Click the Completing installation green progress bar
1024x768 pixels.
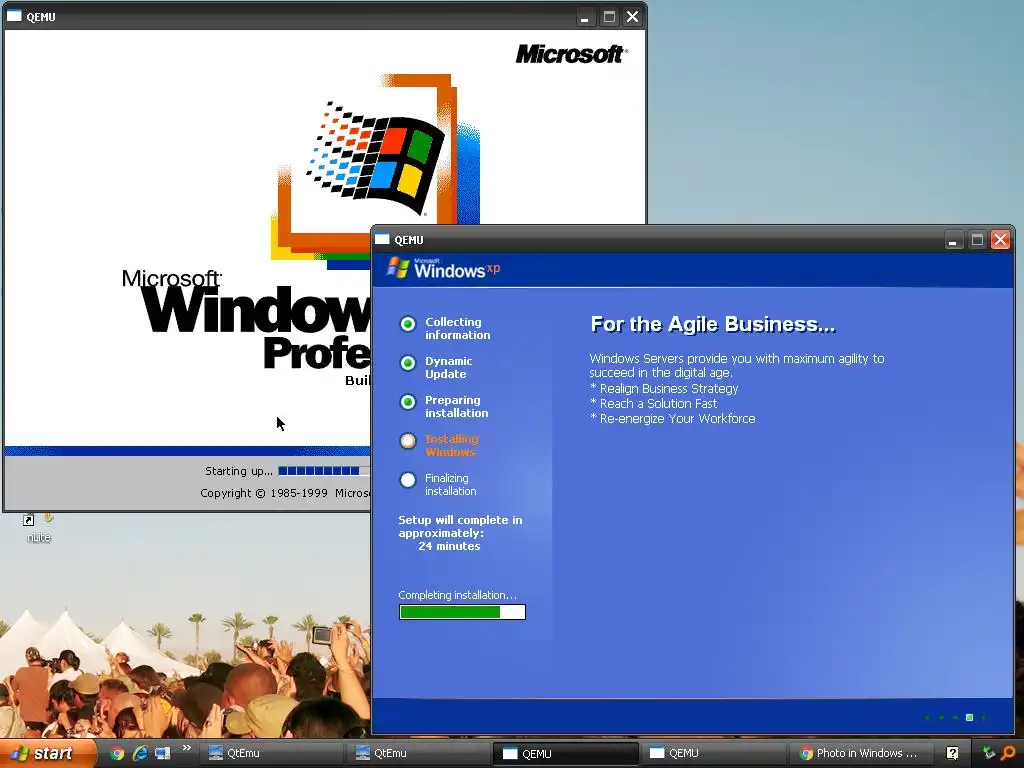tap(462, 612)
